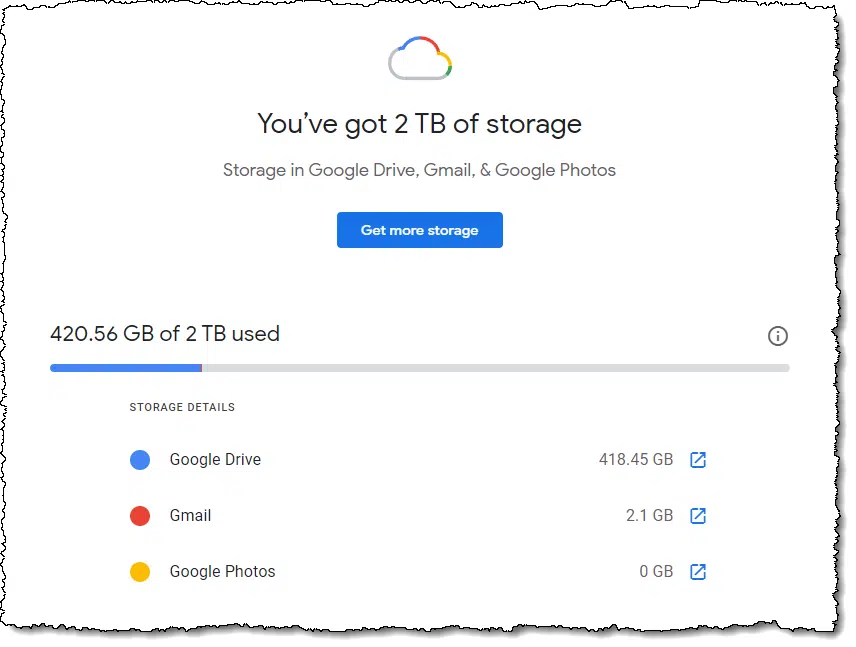Click the STORAGE DETAILS heading
The width and height of the screenshot is (856, 647).
tap(182, 407)
